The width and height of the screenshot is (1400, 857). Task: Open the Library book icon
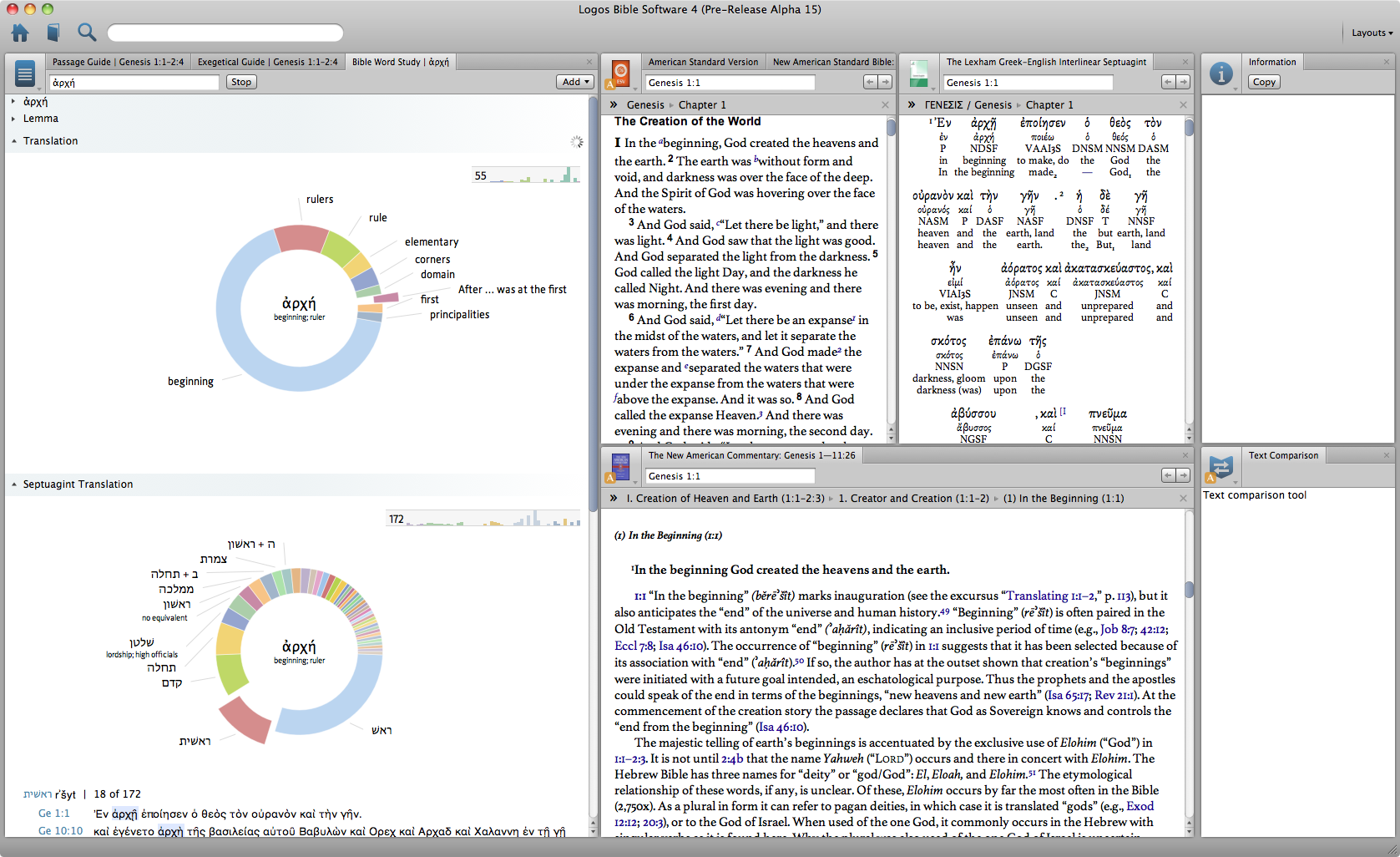coord(53,33)
